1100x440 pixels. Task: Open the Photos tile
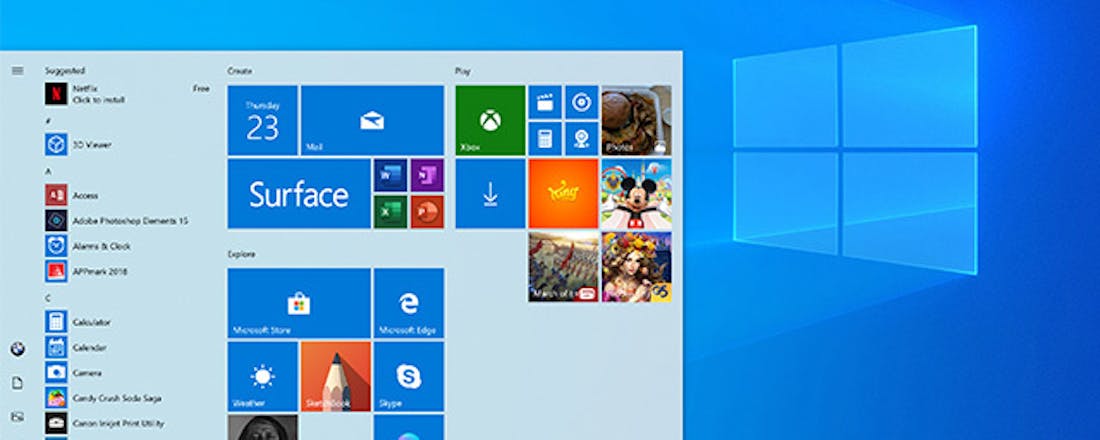pyautogui.click(x=636, y=120)
